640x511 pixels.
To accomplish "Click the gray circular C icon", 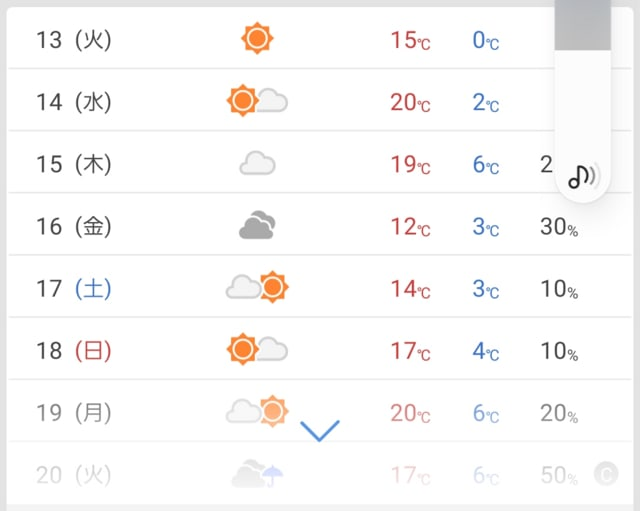I will coord(606,474).
